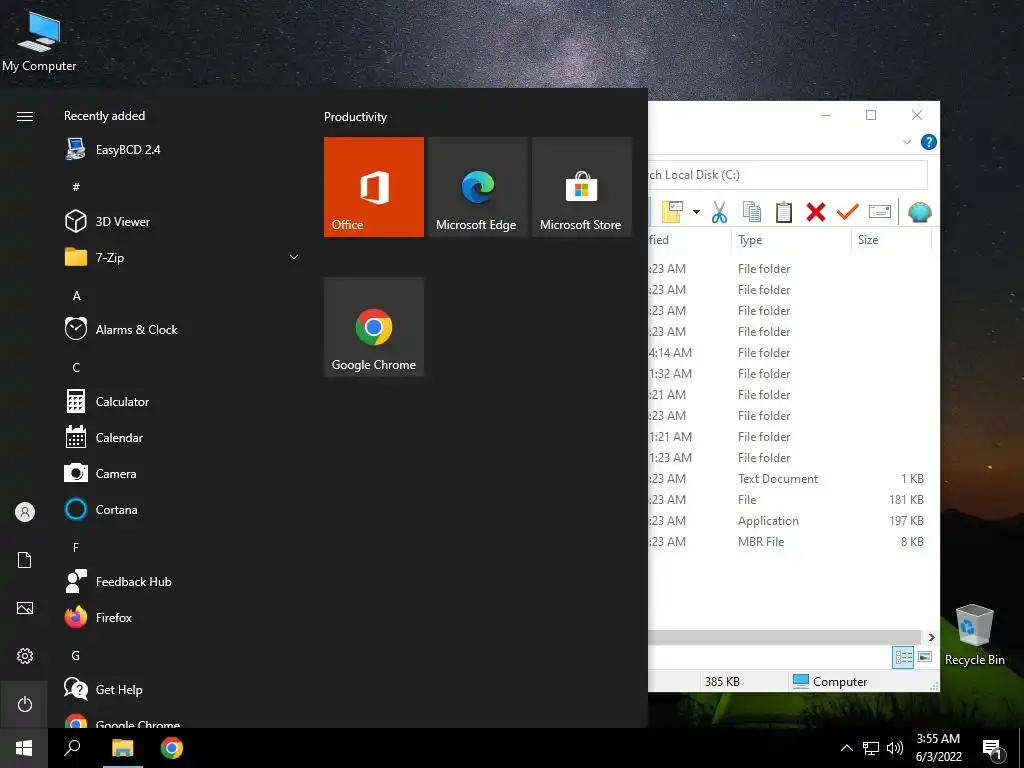The width and height of the screenshot is (1024, 768).
Task: Click Chrome icon on the taskbar
Action: (172, 748)
